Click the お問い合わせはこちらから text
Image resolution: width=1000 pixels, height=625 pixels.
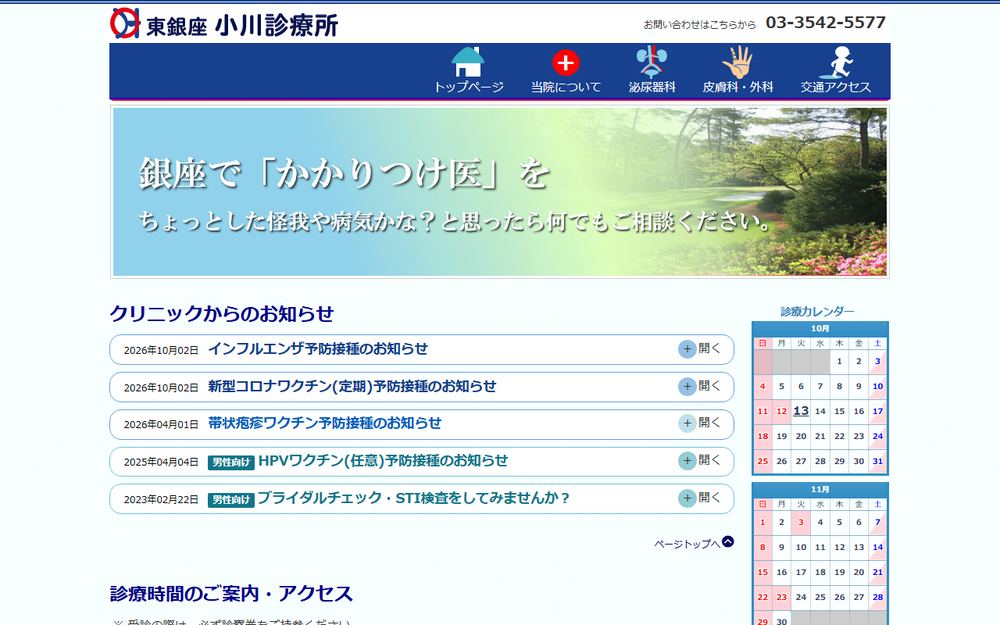(x=700, y=25)
